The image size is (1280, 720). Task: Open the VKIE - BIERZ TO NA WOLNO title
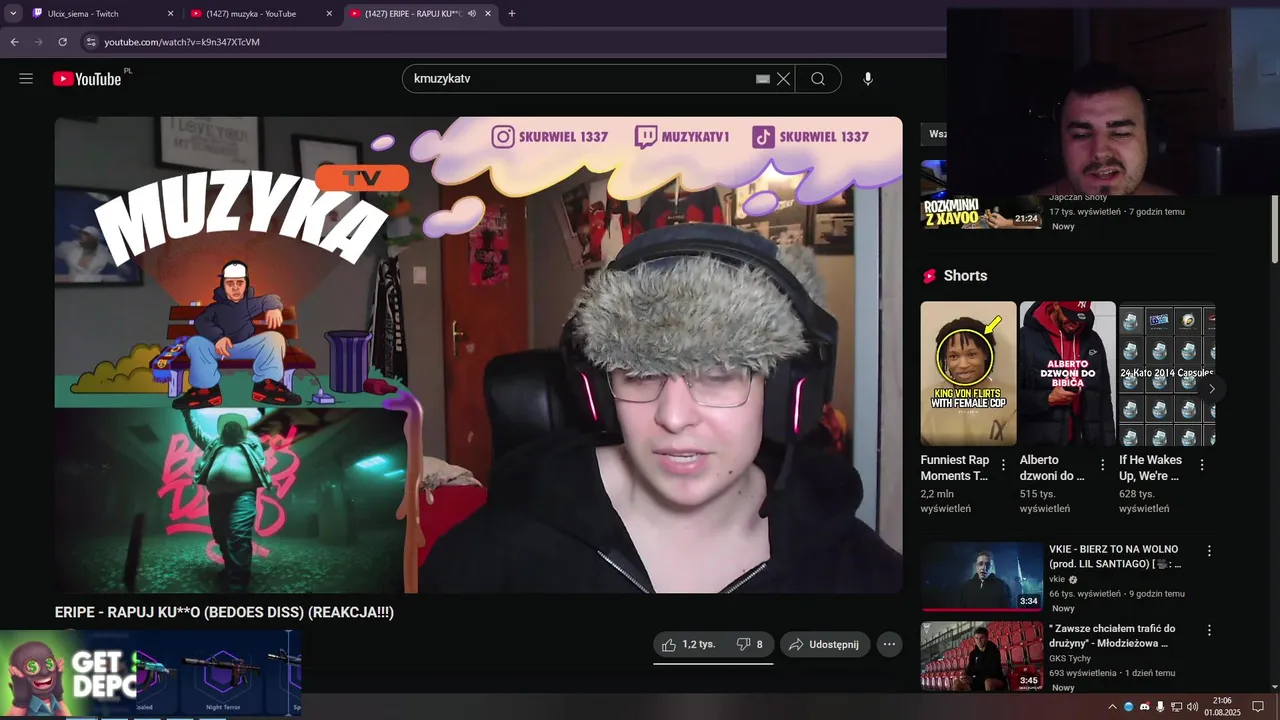1115,557
